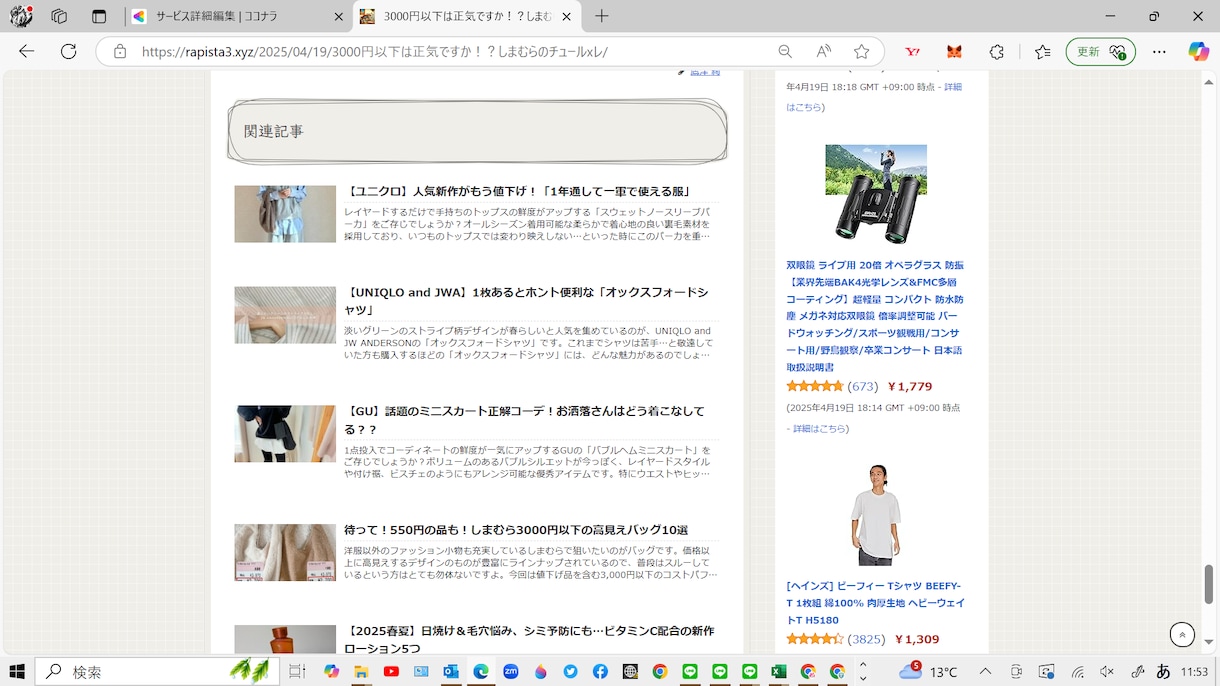1220x686 pixels.
Task: Open Outlook from taskbar
Action: 451,672
